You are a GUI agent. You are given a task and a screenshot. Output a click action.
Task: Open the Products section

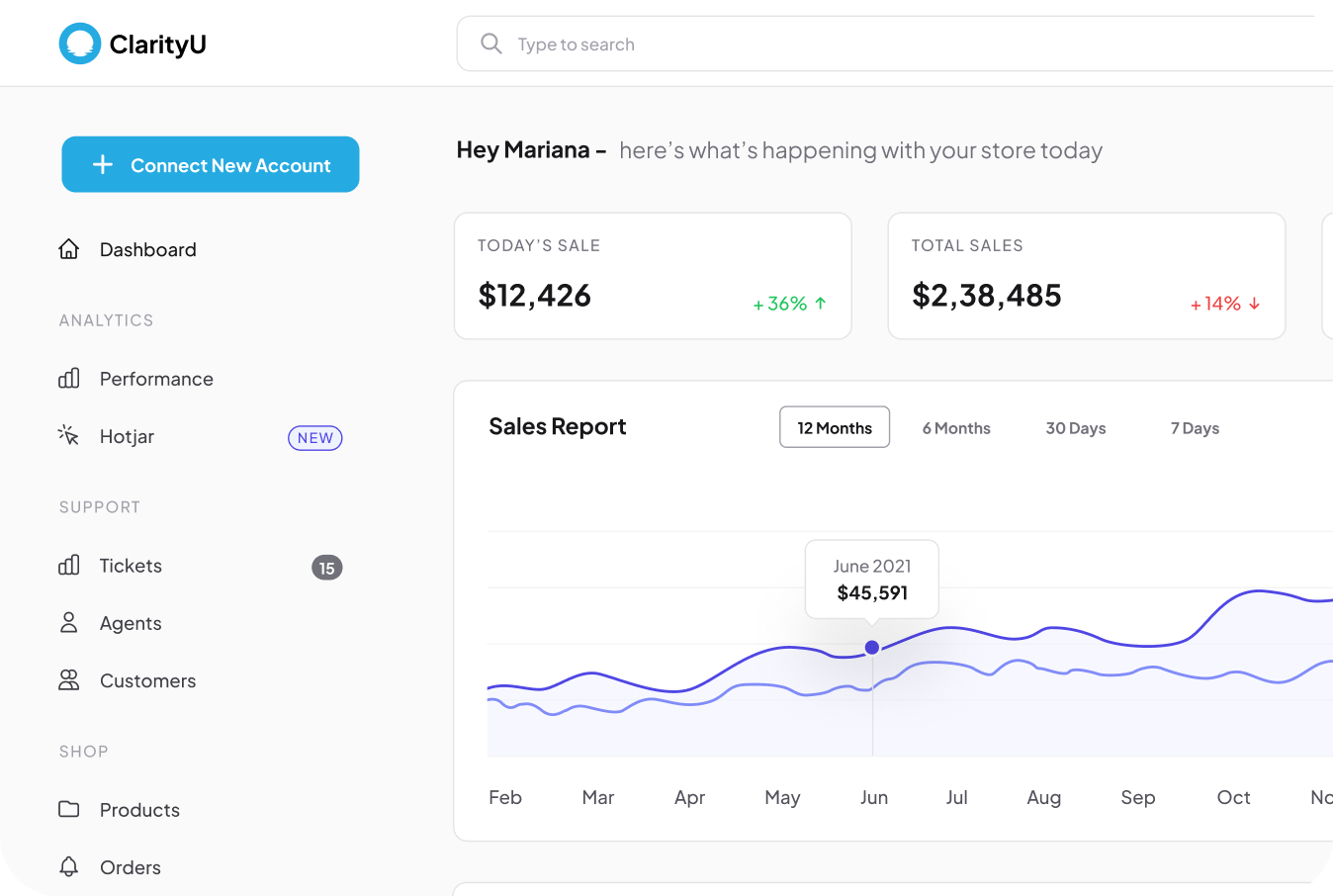[139, 810]
